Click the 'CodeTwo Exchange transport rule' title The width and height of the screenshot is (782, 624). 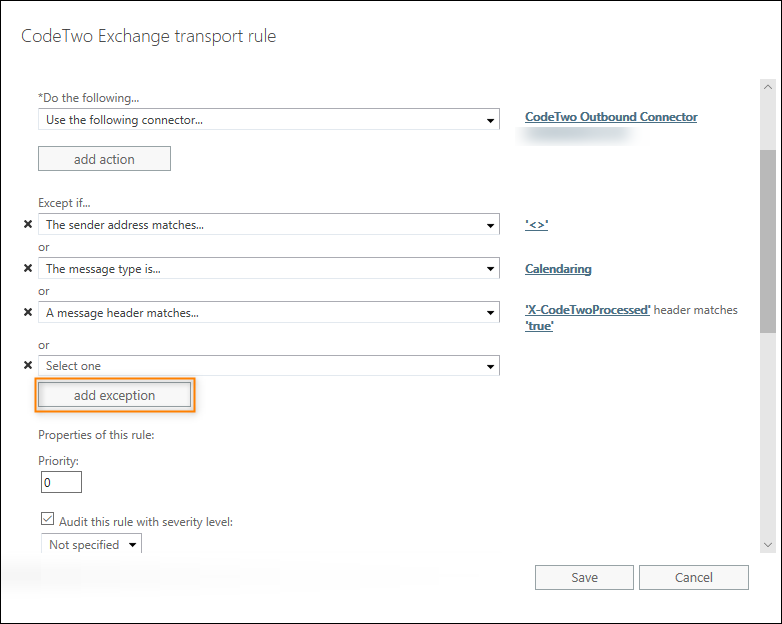pyautogui.click(x=149, y=36)
